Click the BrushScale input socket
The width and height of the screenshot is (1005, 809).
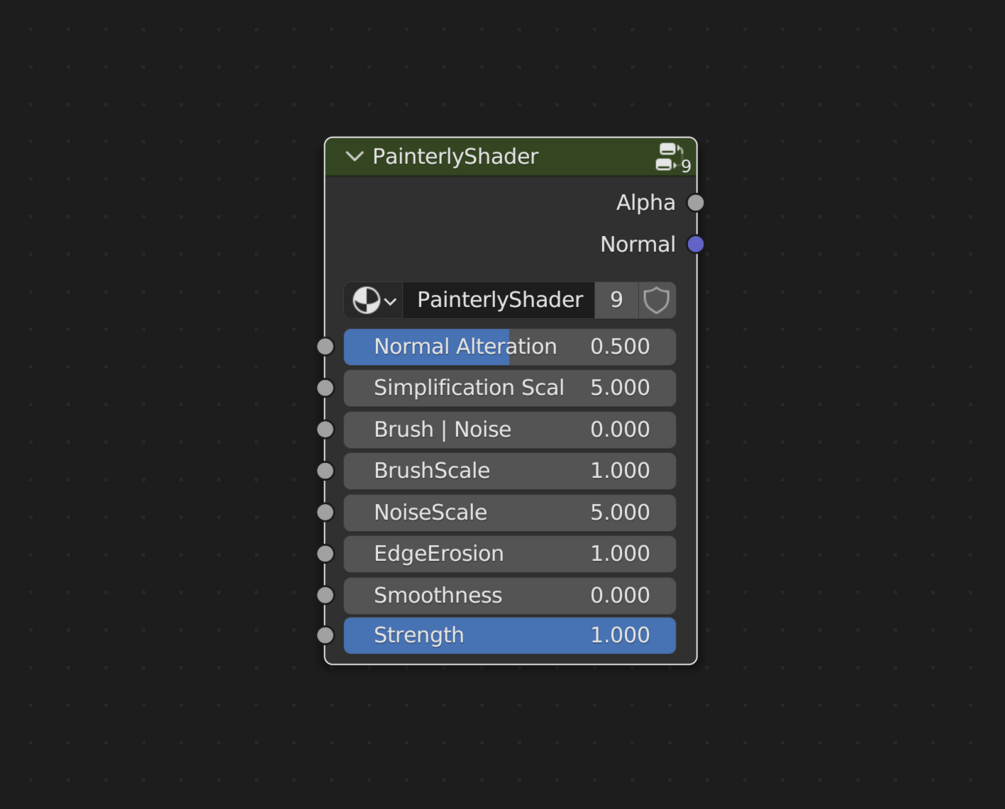[325, 471]
